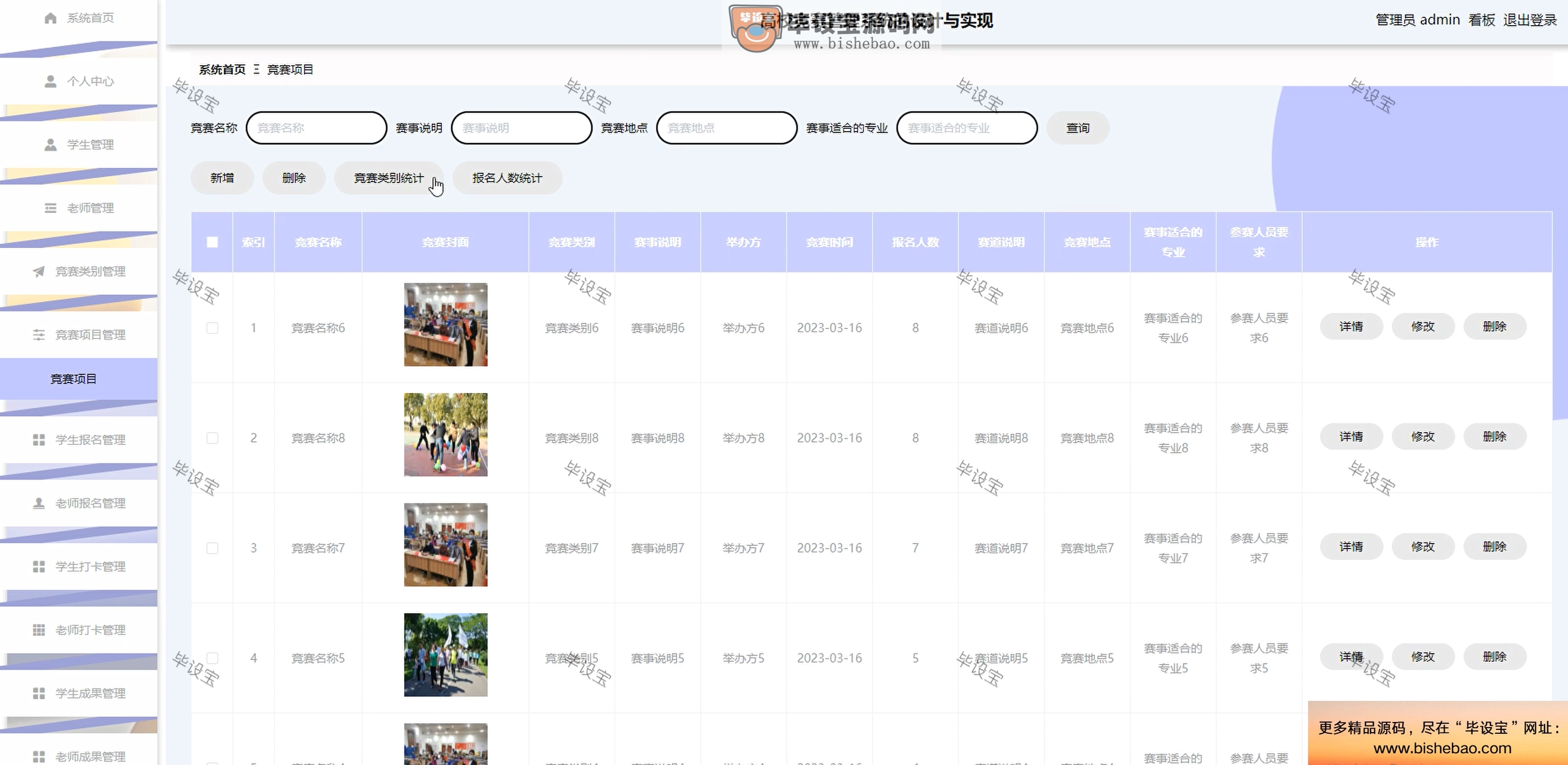Collapse 竞赛项目管理 sidebar menu
Screen dimensions: 1568x765
coord(79,335)
